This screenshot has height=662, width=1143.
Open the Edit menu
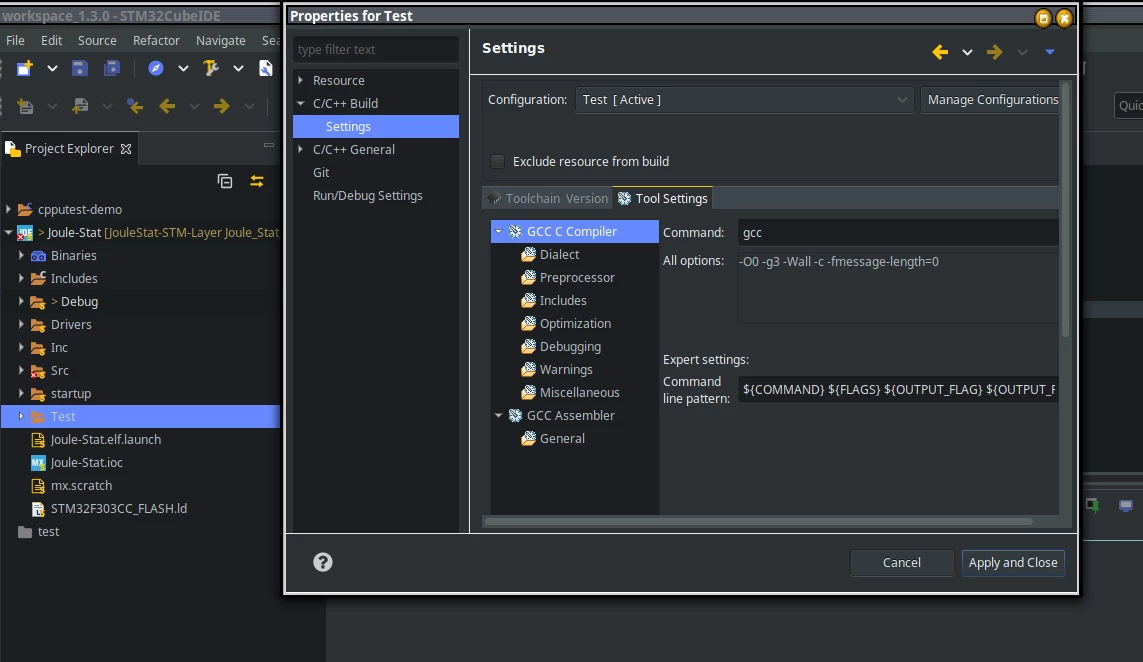(x=51, y=41)
